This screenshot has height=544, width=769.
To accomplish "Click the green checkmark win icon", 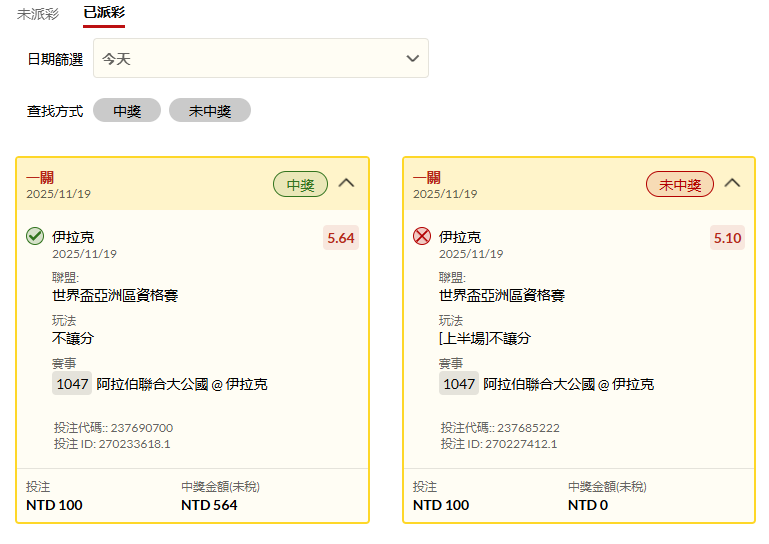I will click(x=35, y=237).
